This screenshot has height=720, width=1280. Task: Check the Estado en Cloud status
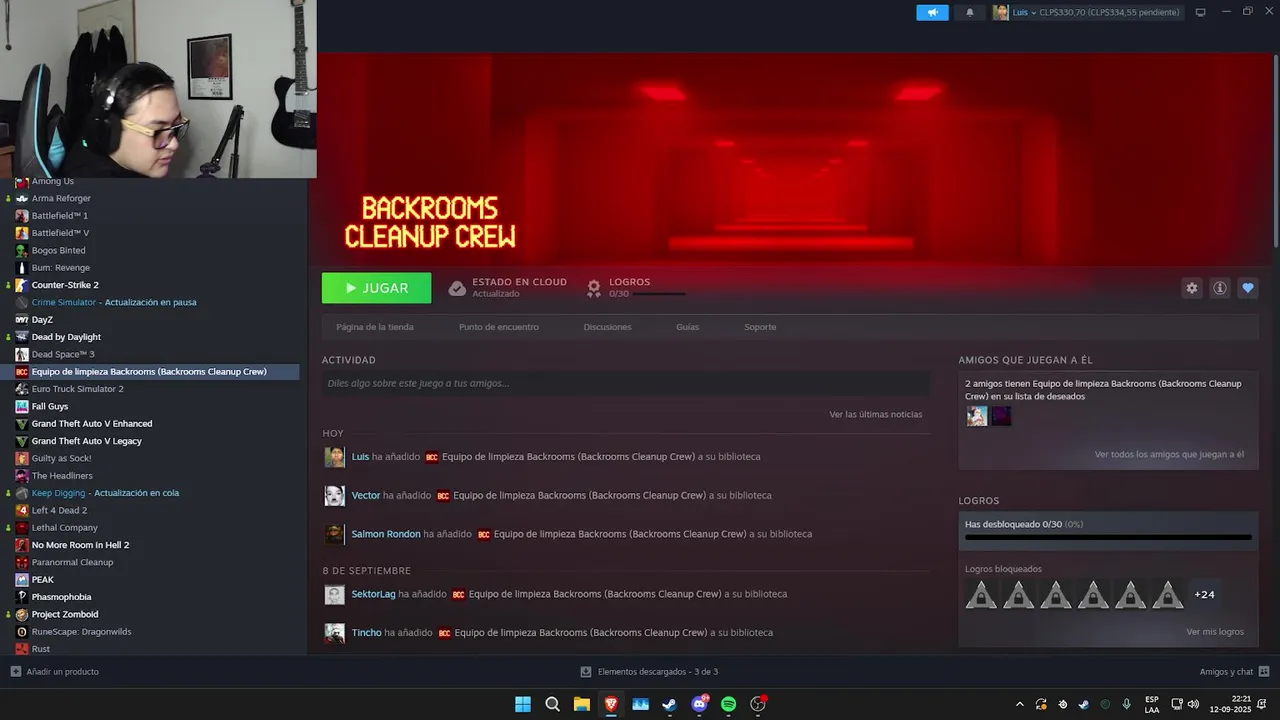508,288
